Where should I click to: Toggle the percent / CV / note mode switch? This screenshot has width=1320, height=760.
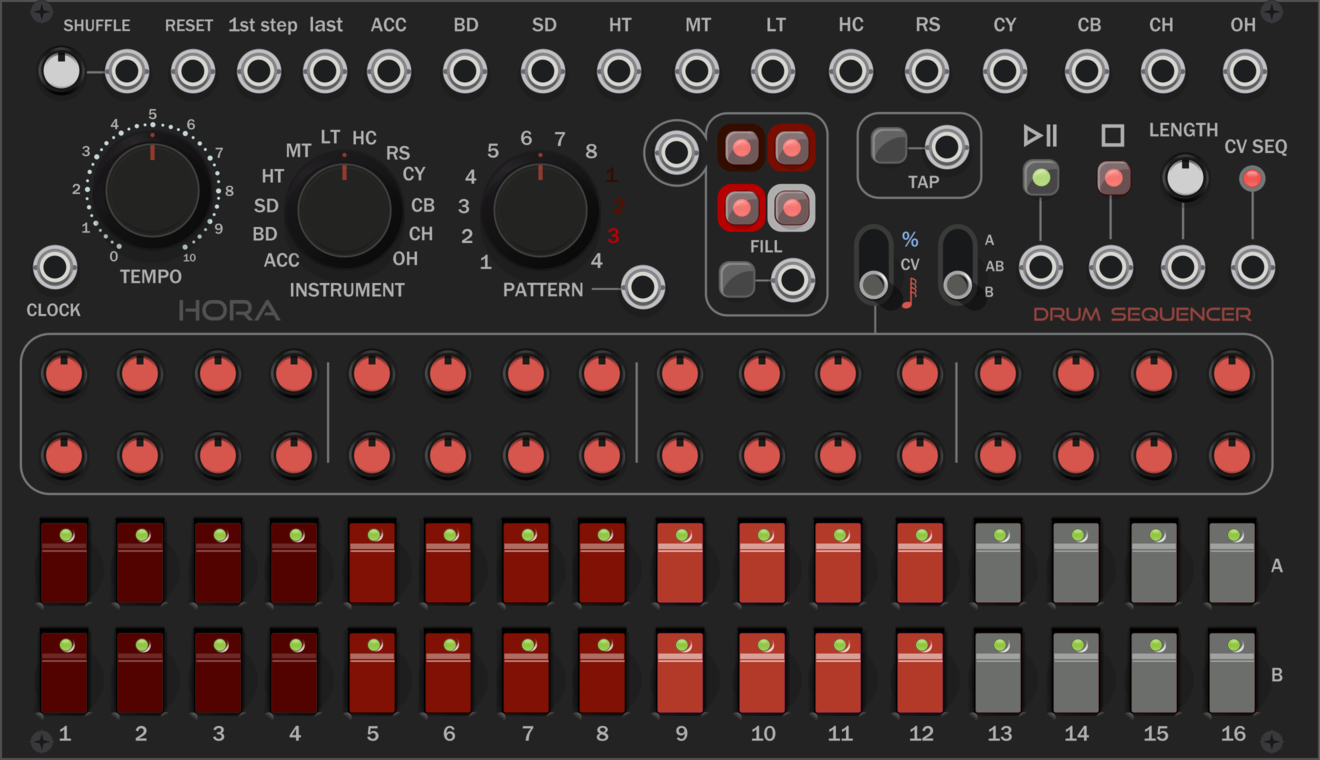875,266
